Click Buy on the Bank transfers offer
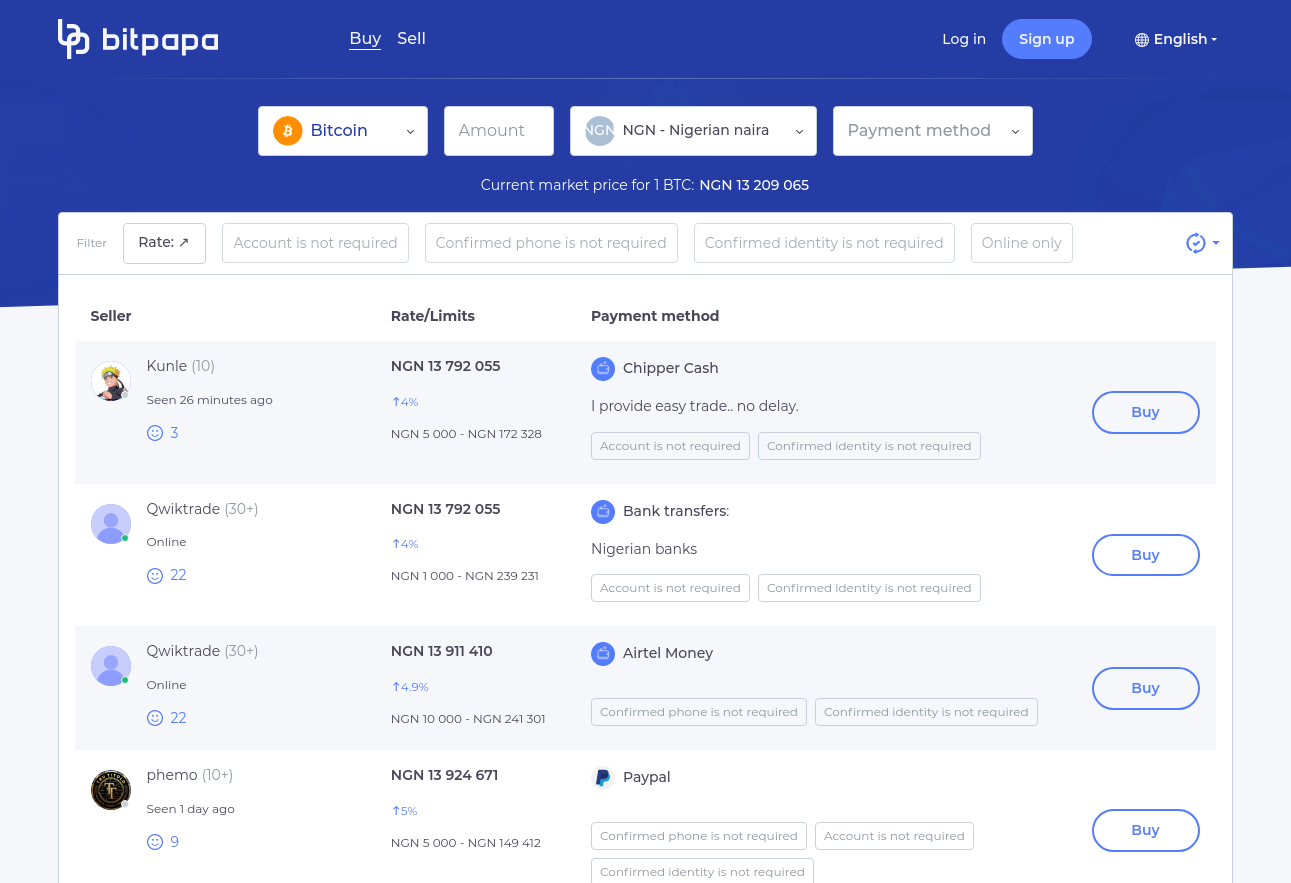This screenshot has width=1291, height=883. 1146,555
